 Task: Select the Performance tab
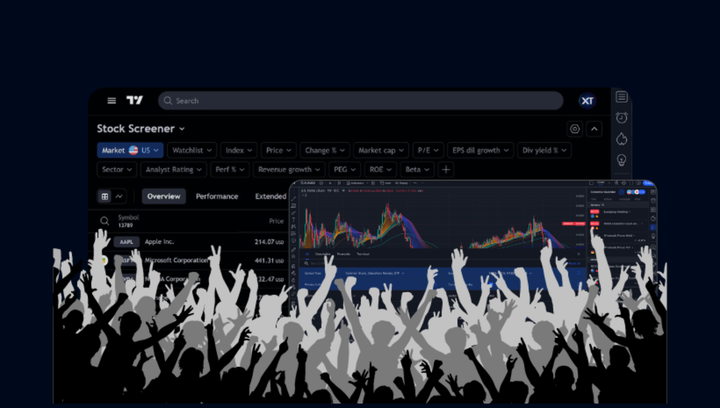(217, 196)
